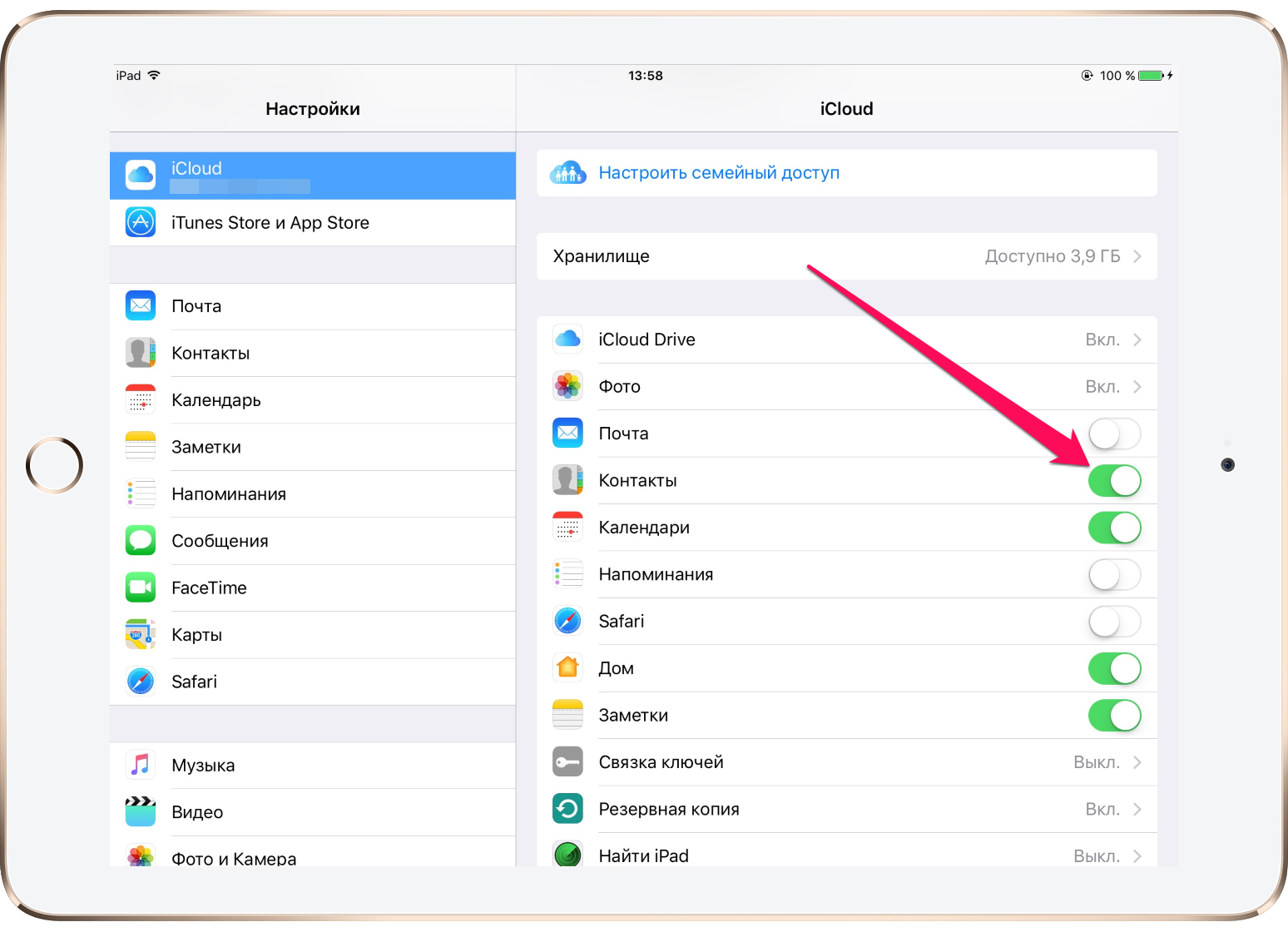Tap Доступно 3,9 ГБ storage value

click(1053, 256)
